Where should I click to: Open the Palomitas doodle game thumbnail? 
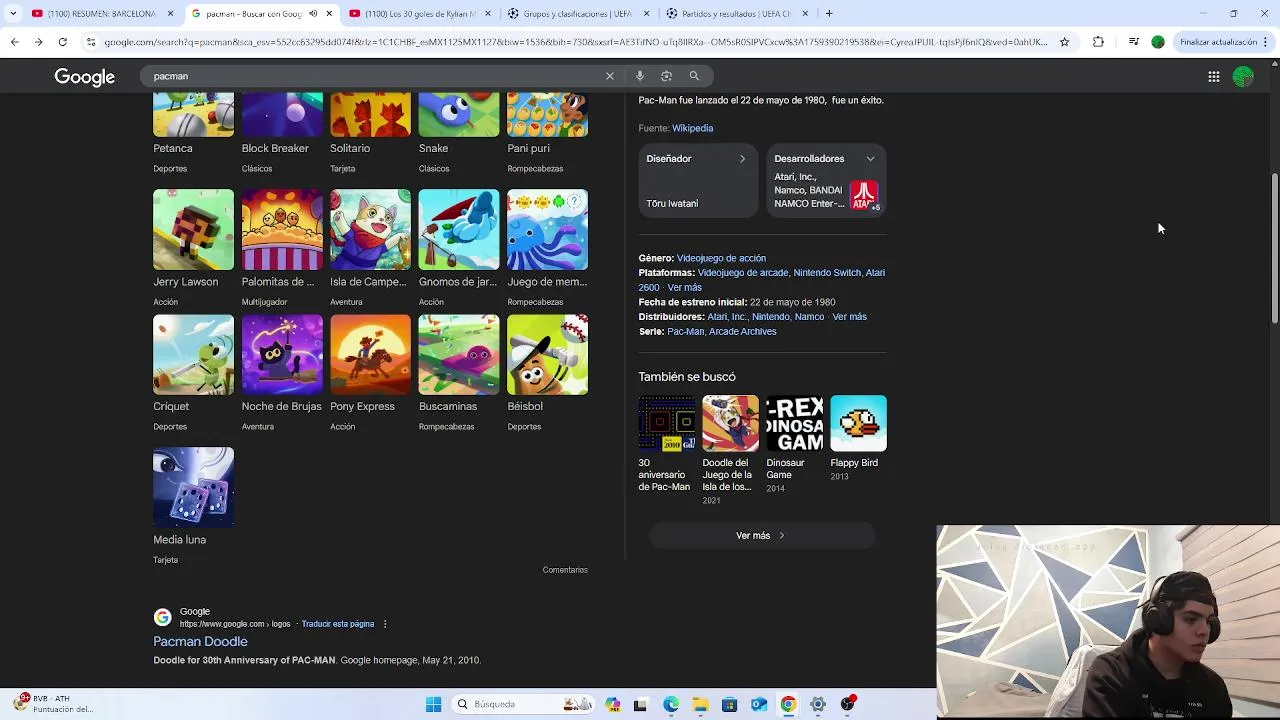282,229
